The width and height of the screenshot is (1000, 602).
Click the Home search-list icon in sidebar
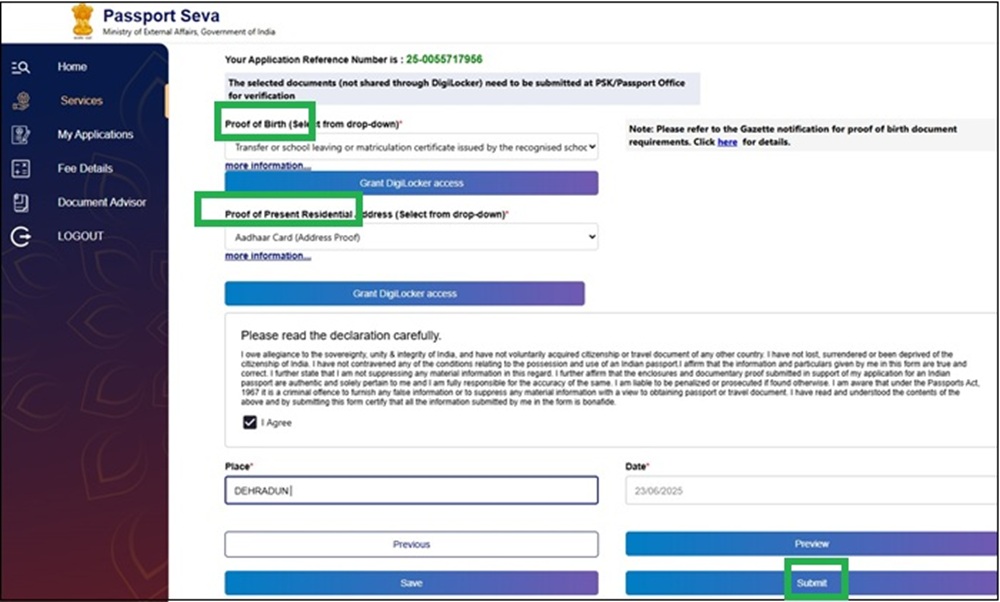point(20,67)
